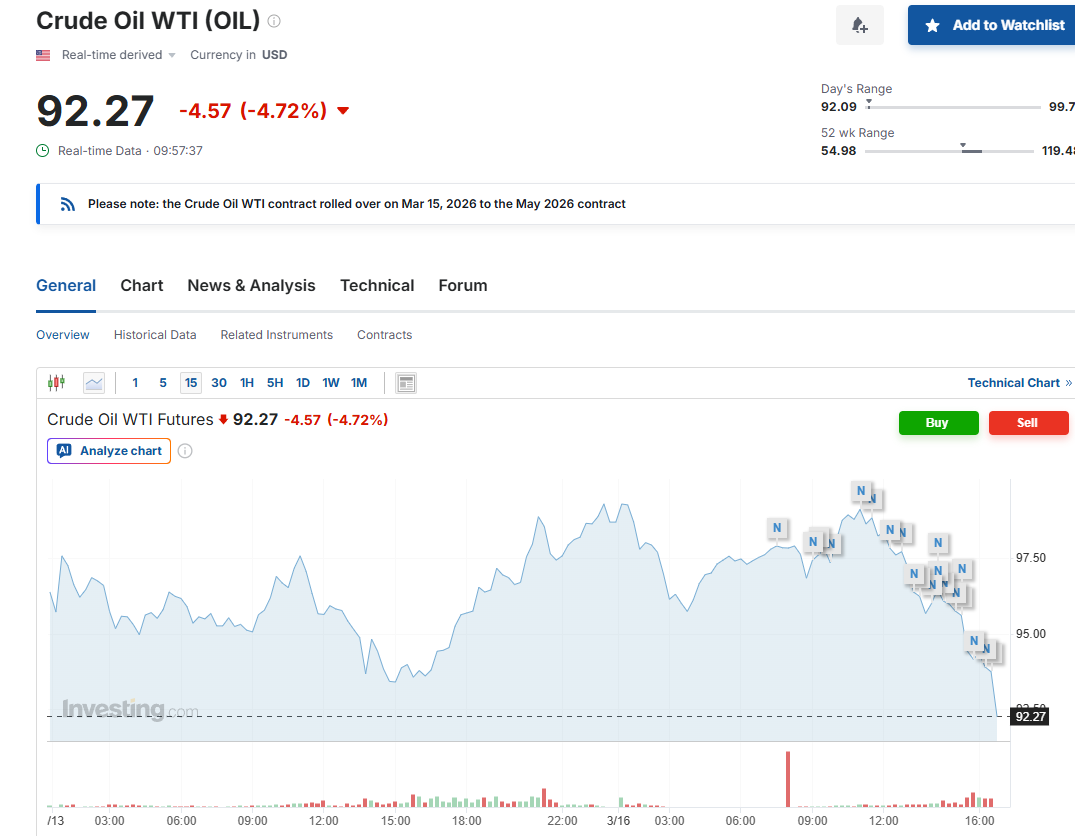The height and width of the screenshot is (836, 1075).
Task: Open the Real-time derived dropdown
Action: click(x=118, y=55)
